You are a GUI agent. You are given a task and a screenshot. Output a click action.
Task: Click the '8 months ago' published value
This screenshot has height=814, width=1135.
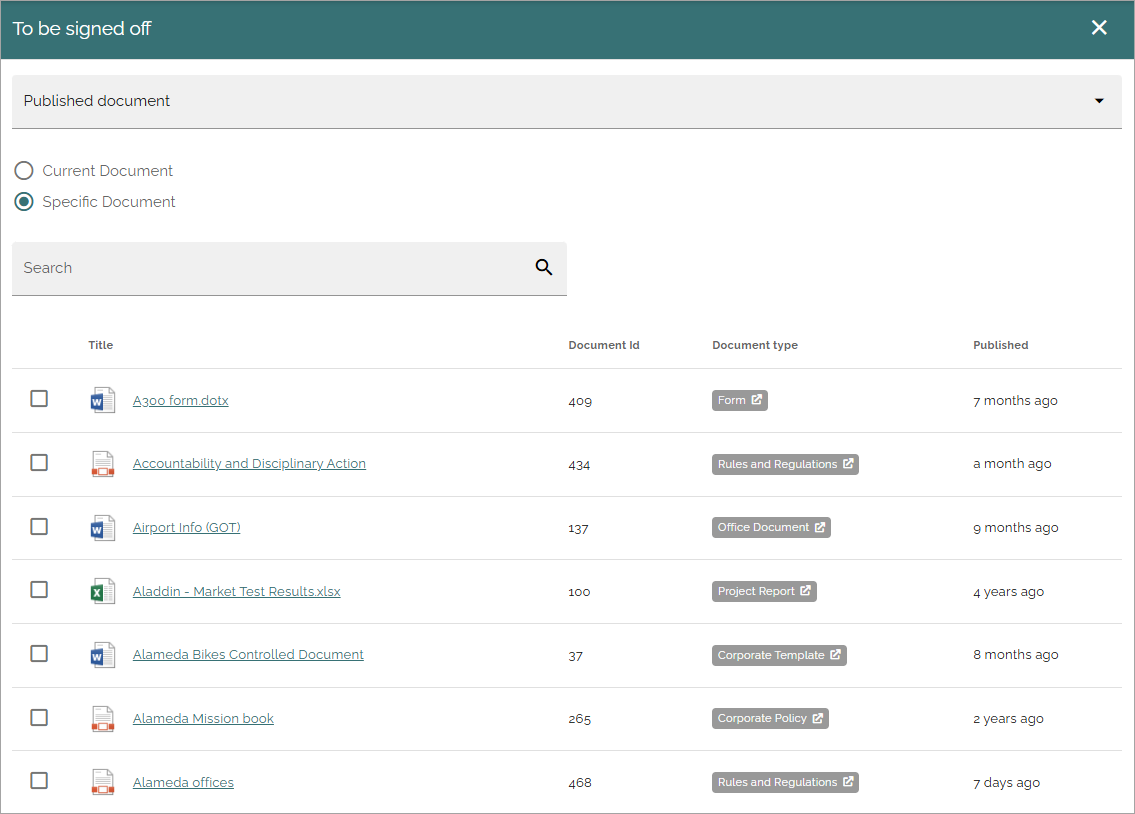click(1016, 655)
